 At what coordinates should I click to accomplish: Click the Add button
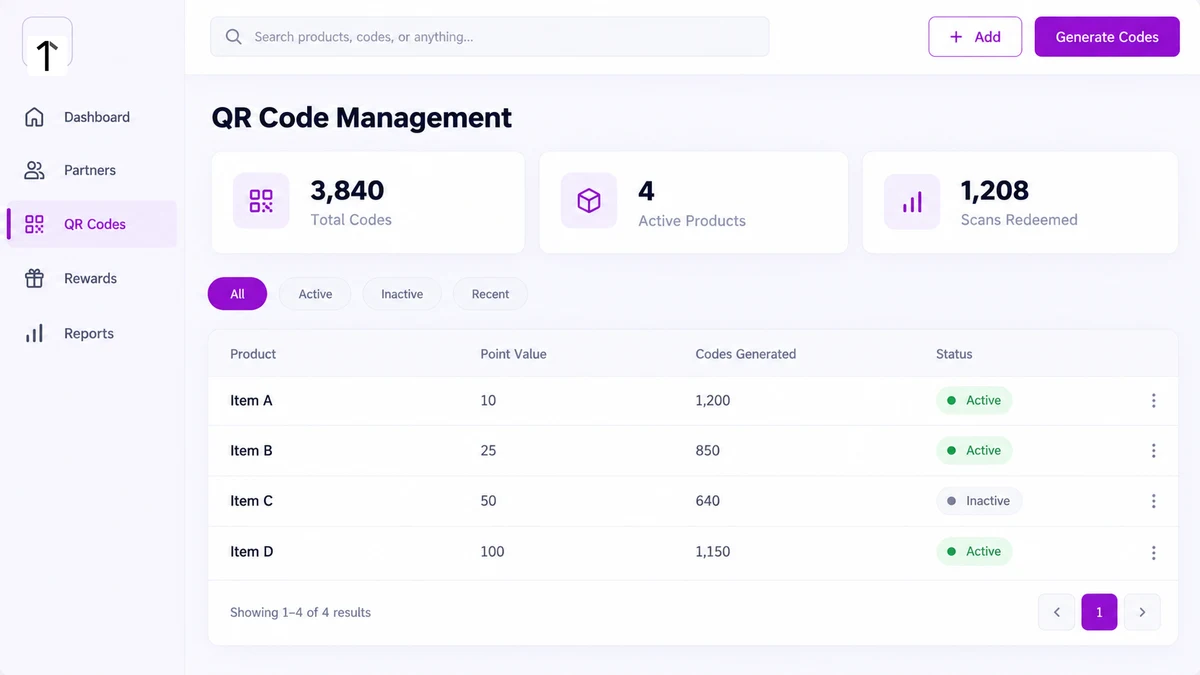point(975,37)
